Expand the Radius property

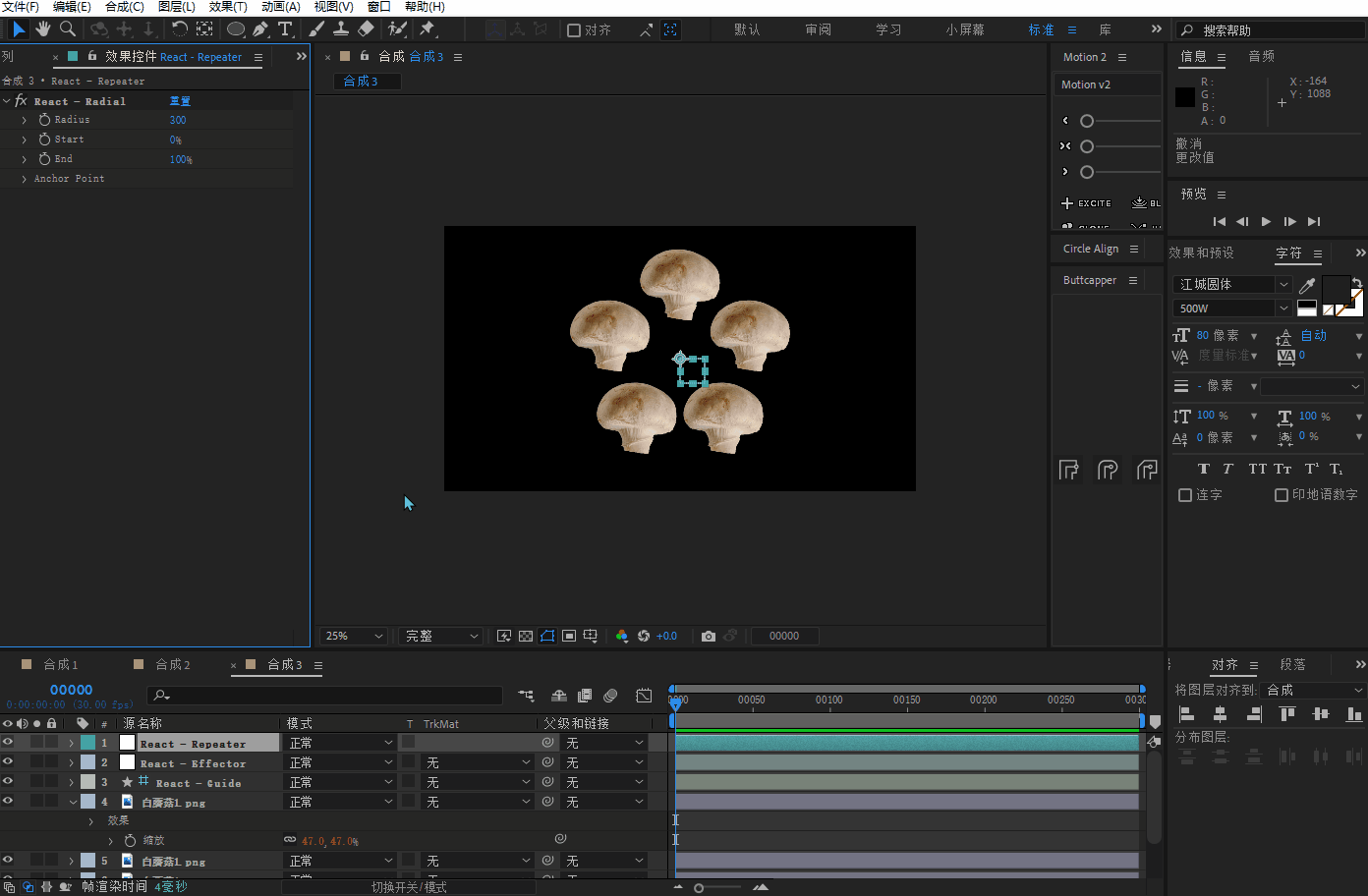pos(25,120)
